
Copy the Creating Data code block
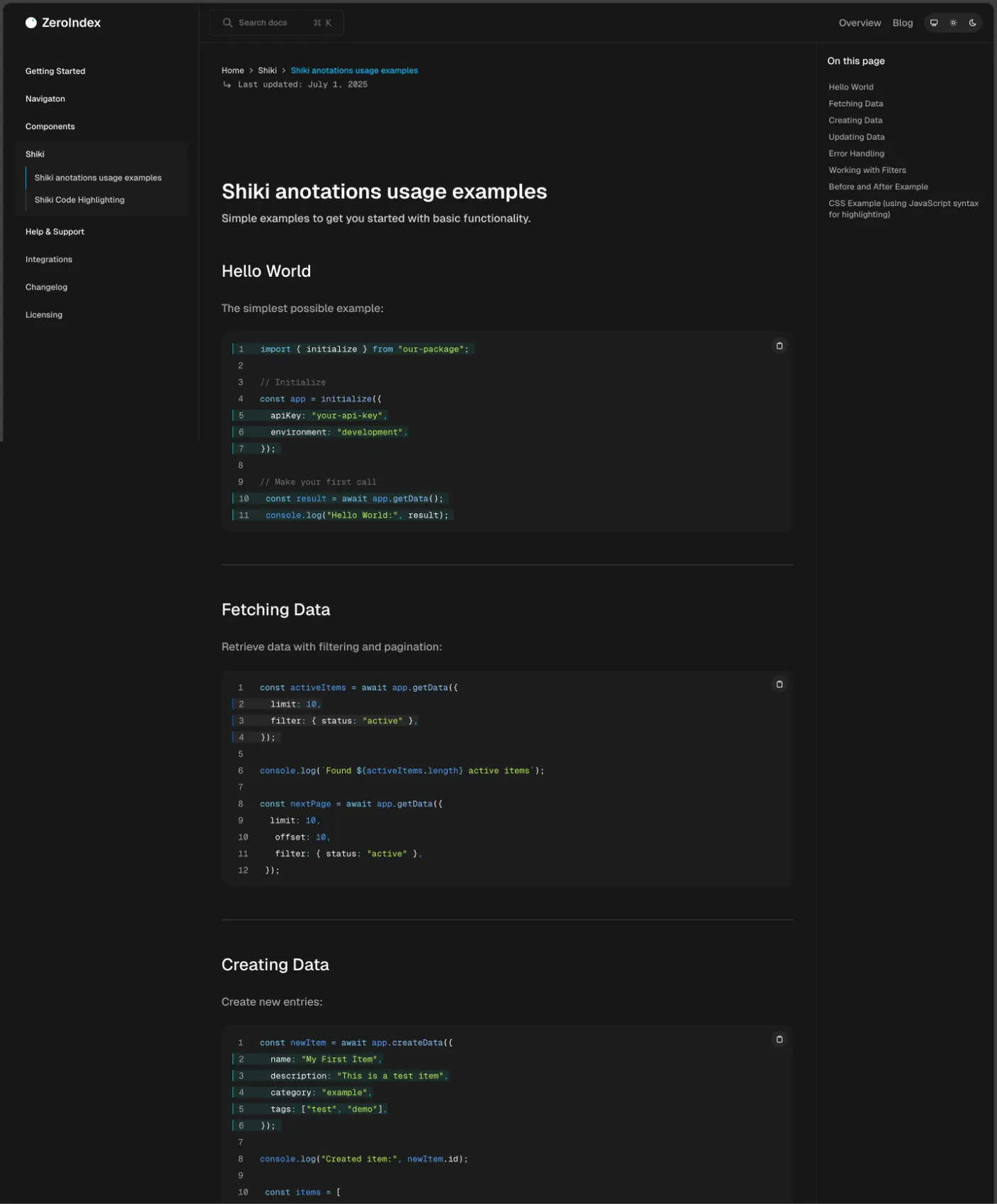click(779, 1040)
